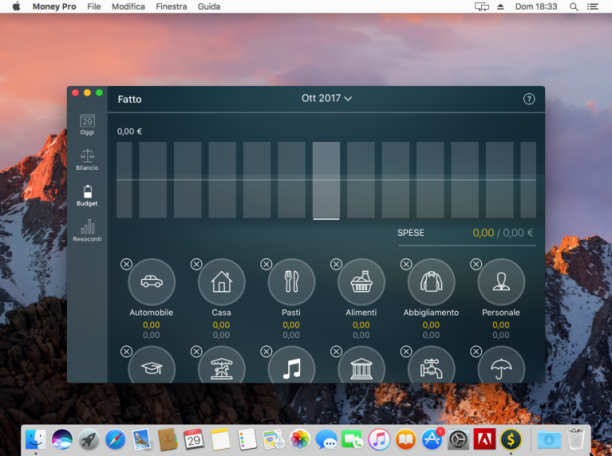Image resolution: width=612 pixels, height=456 pixels.
Task: Select the highlighted bar in the chart
Action: (326, 180)
